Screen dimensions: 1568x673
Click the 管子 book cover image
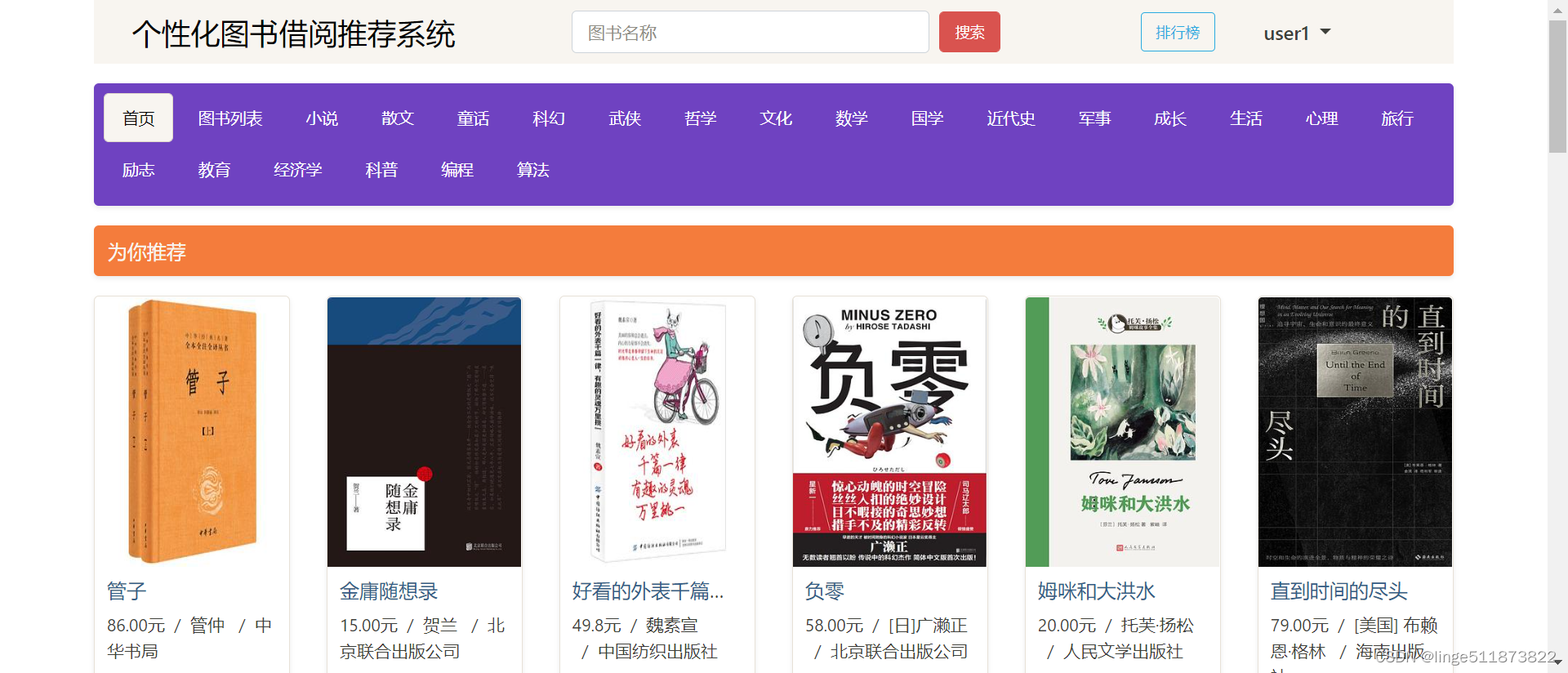click(192, 432)
